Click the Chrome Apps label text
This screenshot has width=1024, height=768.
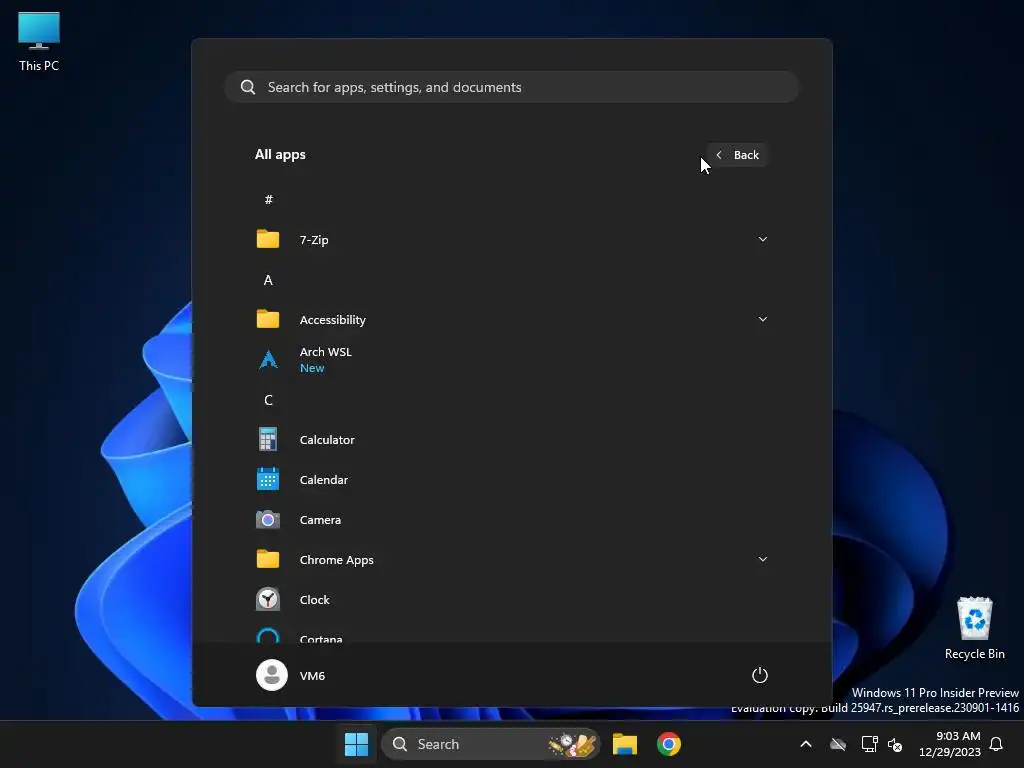(x=337, y=560)
